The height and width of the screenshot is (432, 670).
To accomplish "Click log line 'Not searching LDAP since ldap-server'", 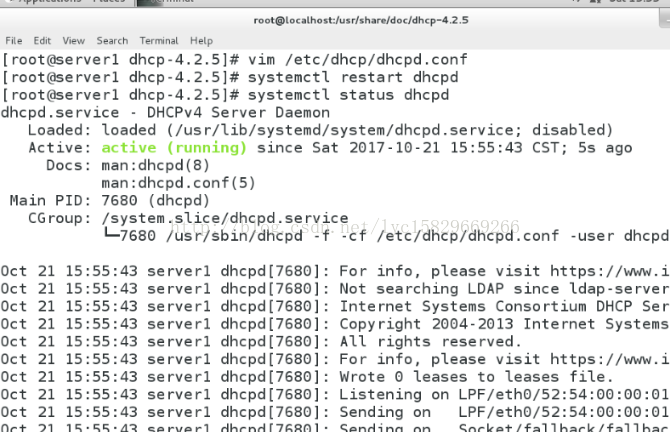I will [x=335, y=289].
